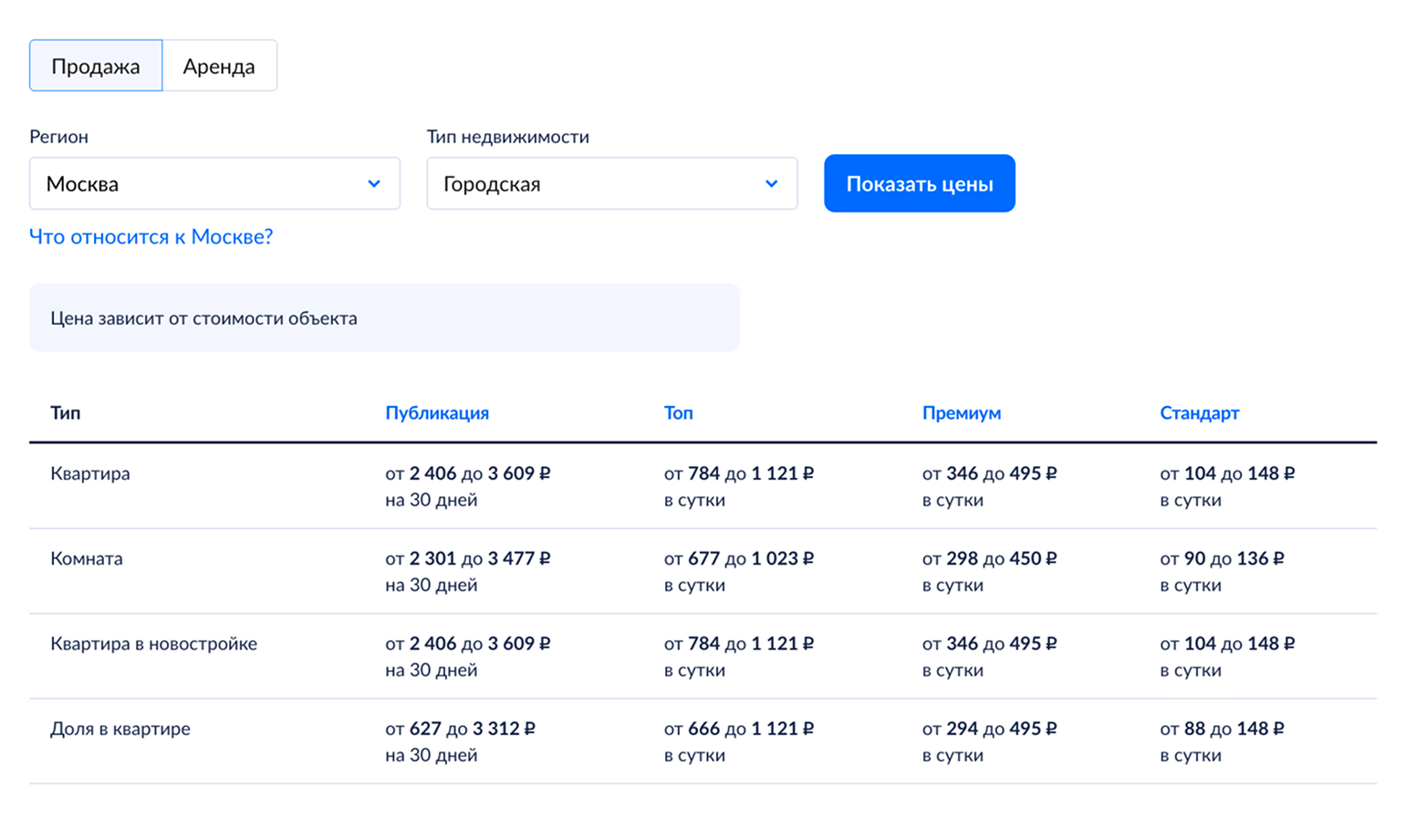The height and width of the screenshot is (840, 1405).
Task: Select the Регион field label
Action: pyautogui.click(x=58, y=136)
